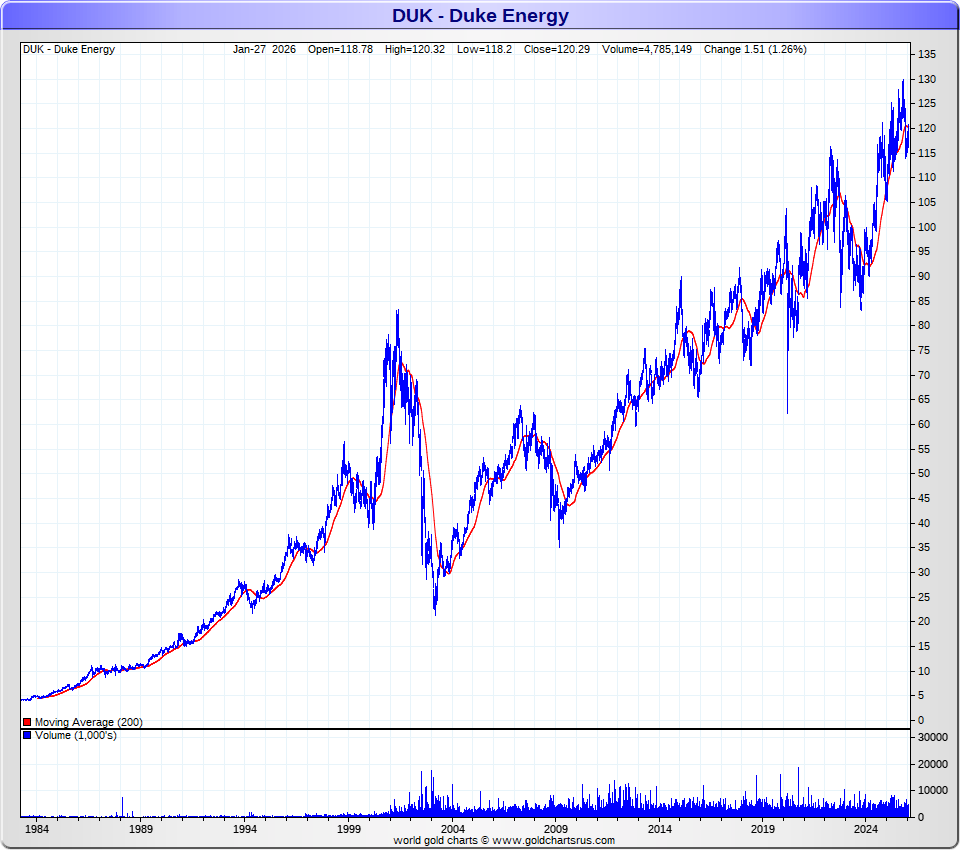Click the Open=118.78 value
The image size is (960, 850).
point(340,49)
